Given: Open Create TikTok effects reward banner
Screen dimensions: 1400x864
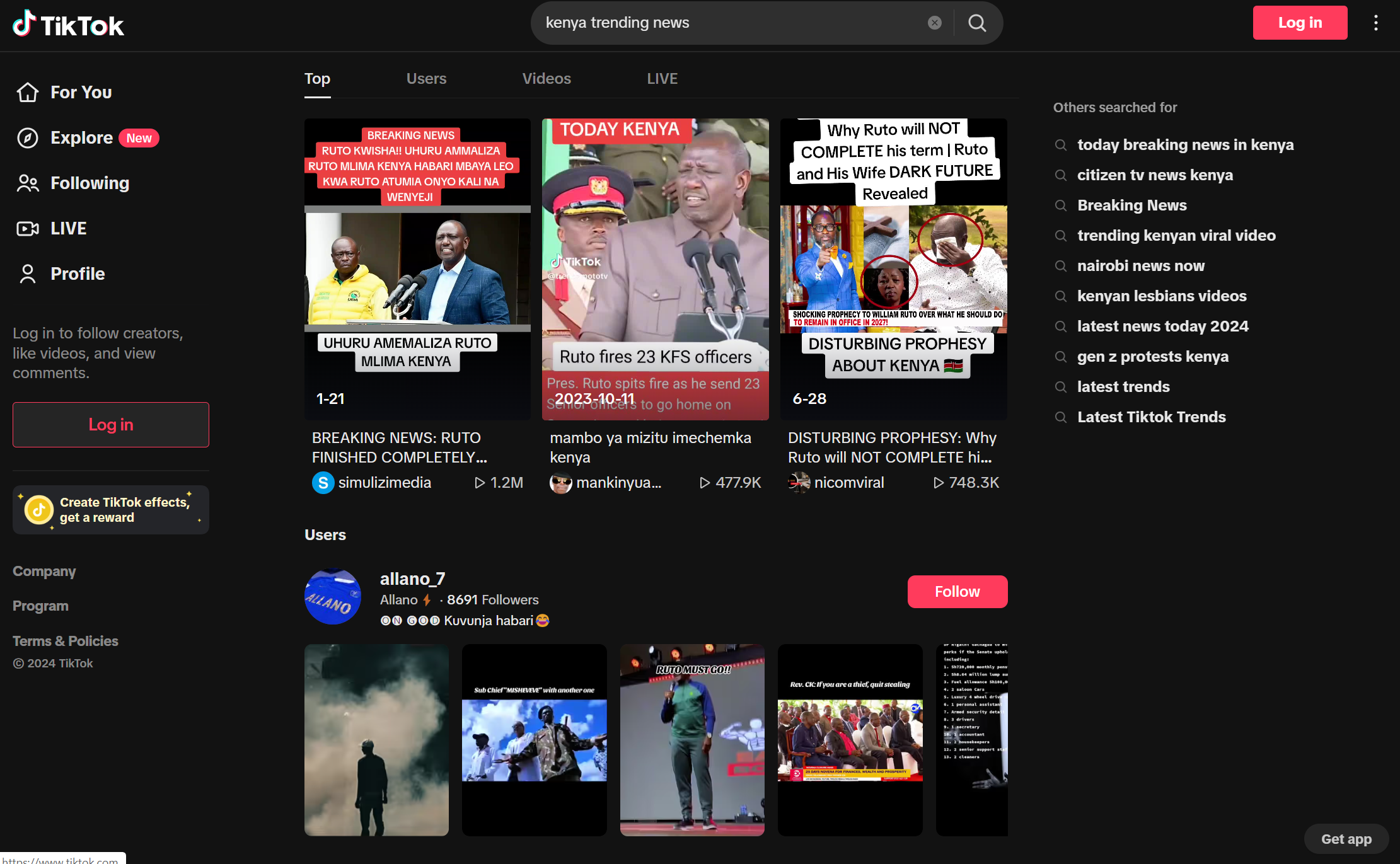Looking at the screenshot, I should tap(111, 510).
